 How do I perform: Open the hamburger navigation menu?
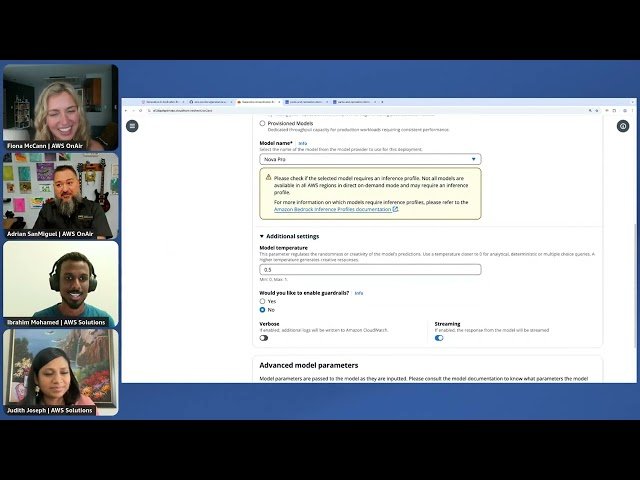[132, 126]
